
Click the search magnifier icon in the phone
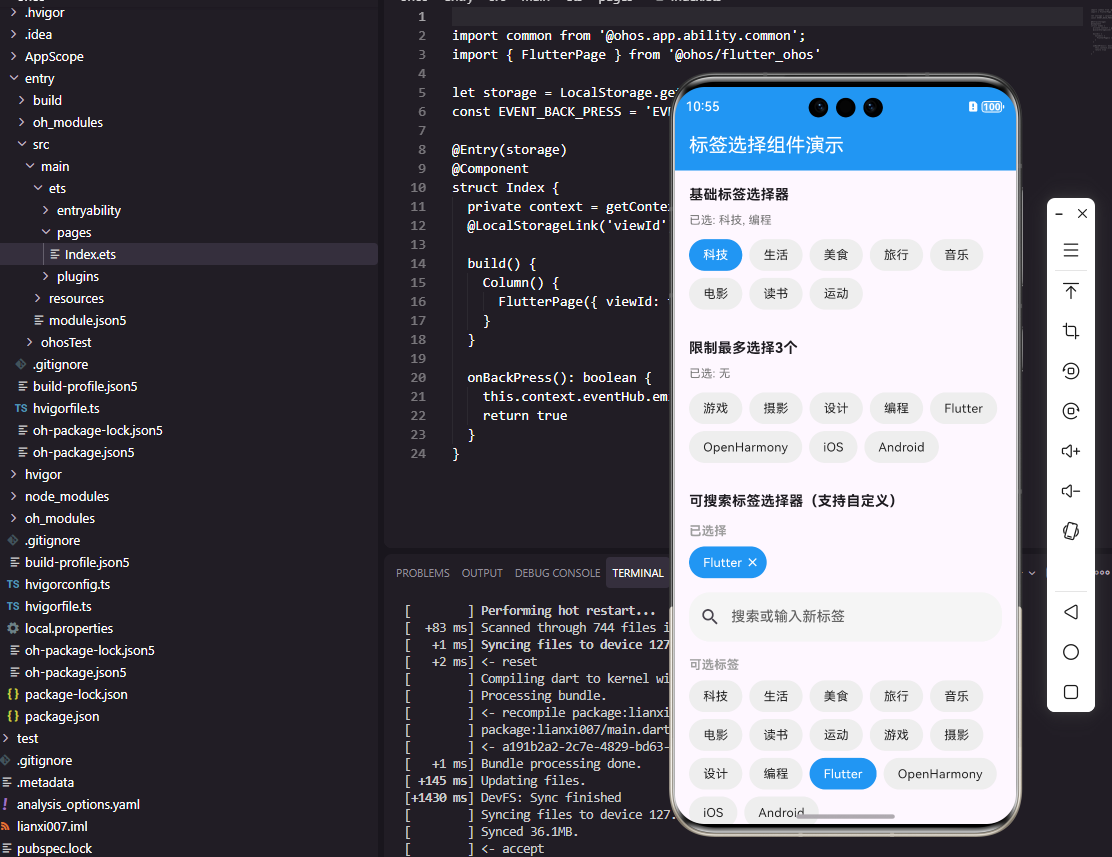point(709,617)
